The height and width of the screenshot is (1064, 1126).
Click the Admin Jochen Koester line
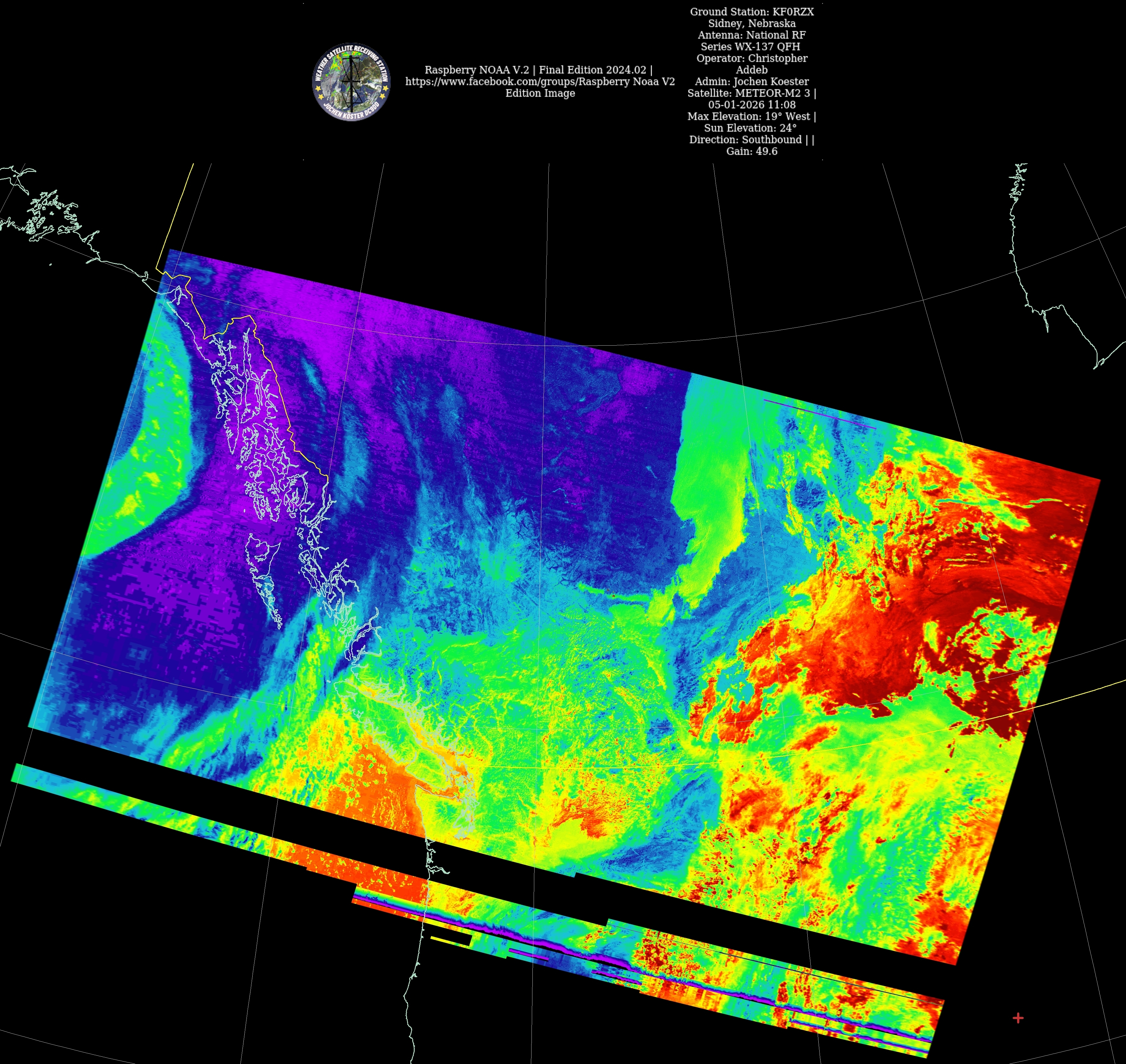pyautogui.click(x=752, y=82)
